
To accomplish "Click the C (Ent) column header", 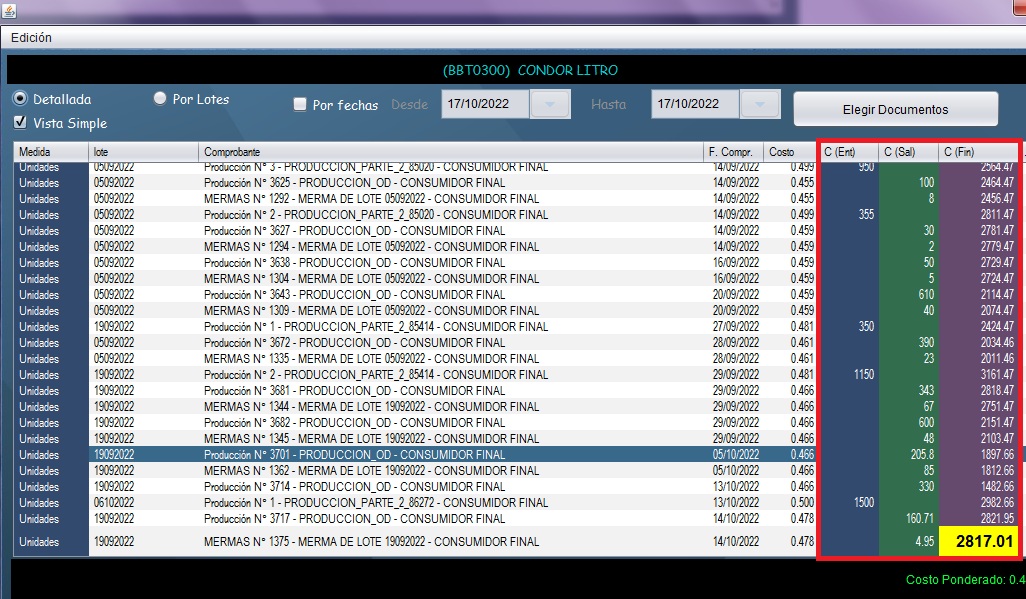I will click(848, 152).
